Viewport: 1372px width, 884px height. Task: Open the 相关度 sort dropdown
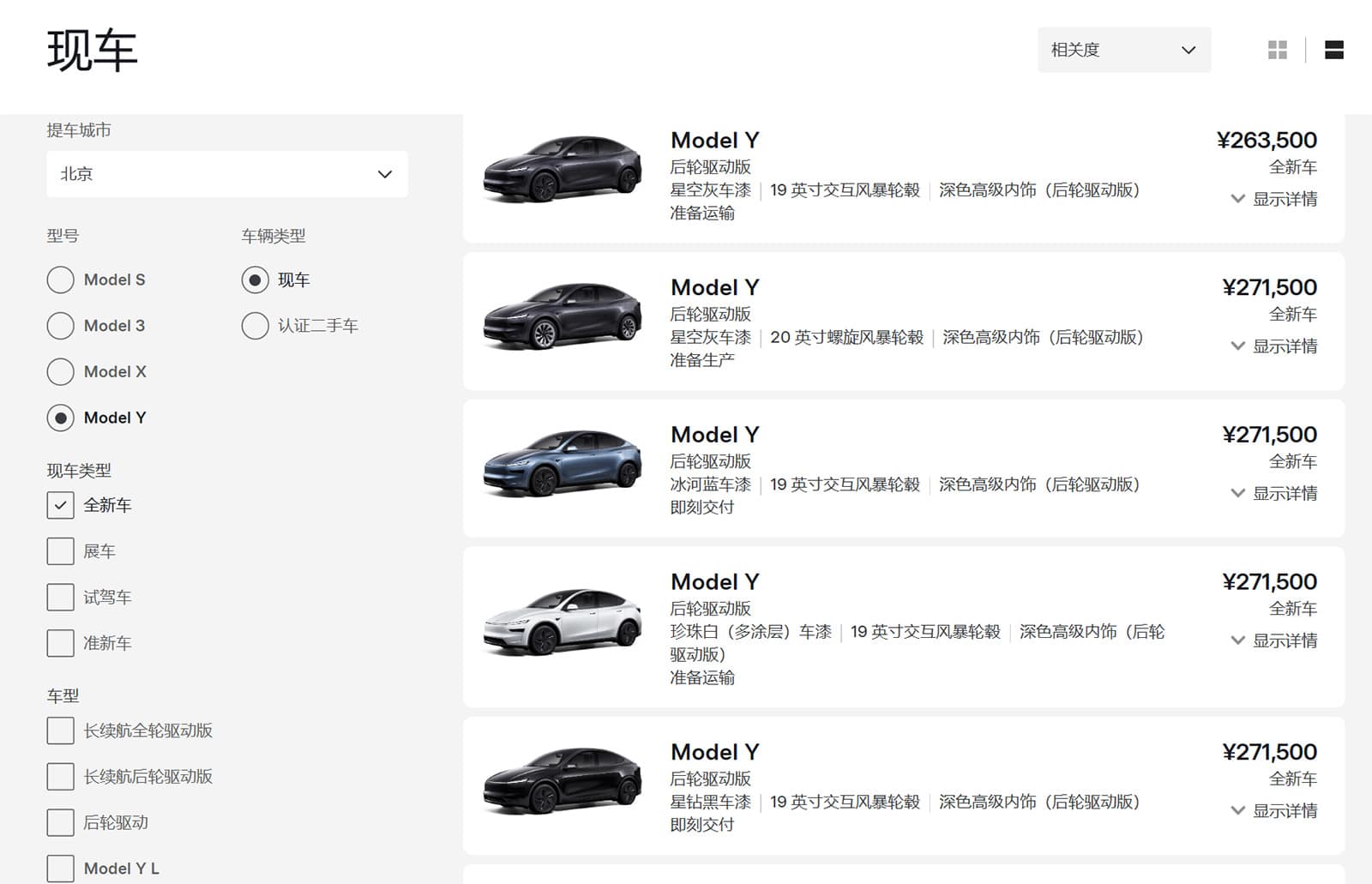click(1124, 50)
